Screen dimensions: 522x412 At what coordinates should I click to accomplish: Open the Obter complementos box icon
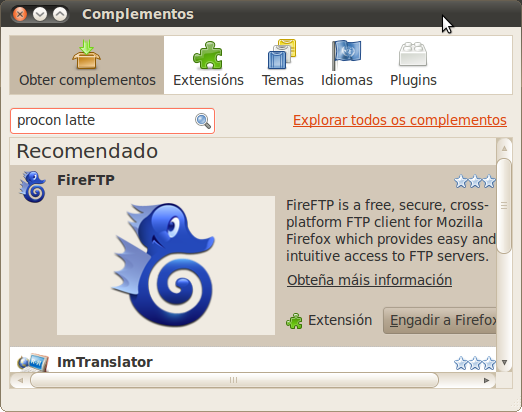86,54
